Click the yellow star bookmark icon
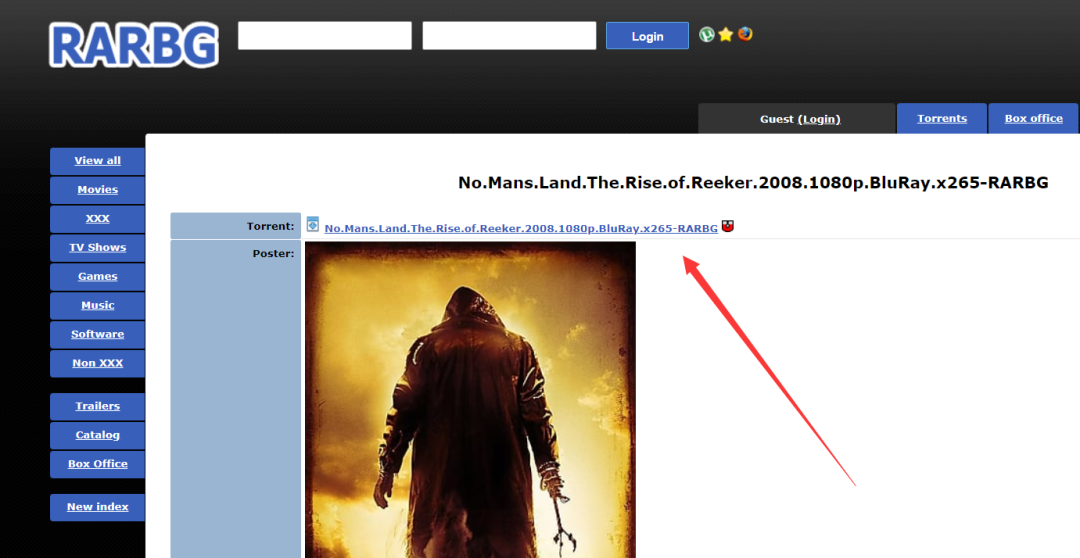Screen dimensions: 1080x558 click(725, 34)
